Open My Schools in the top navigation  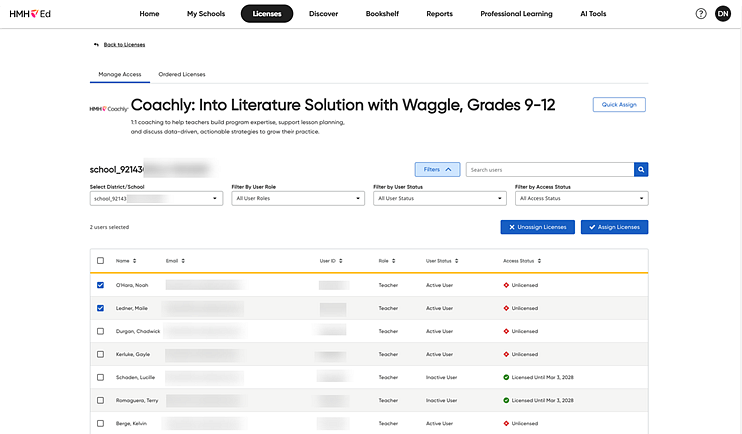coord(206,14)
